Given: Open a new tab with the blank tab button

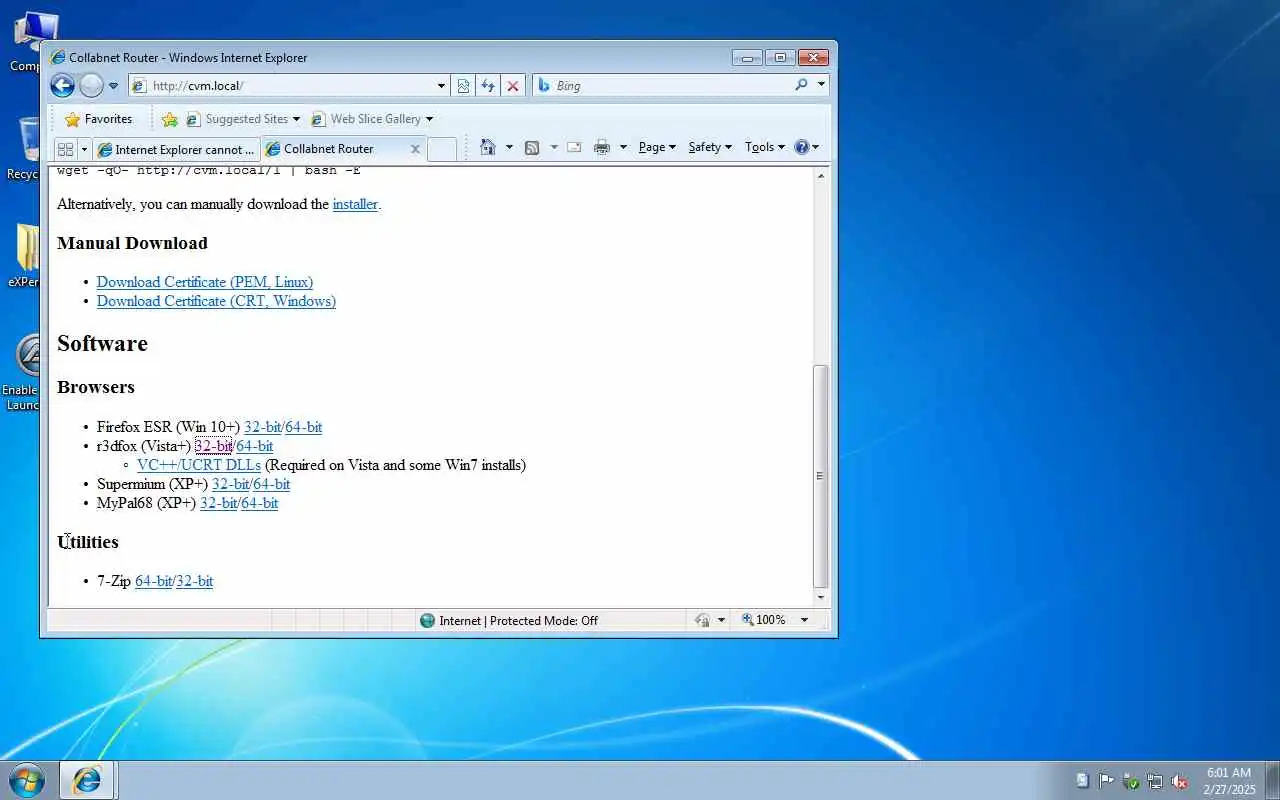Looking at the screenshot, I should (x=441, y=149).
